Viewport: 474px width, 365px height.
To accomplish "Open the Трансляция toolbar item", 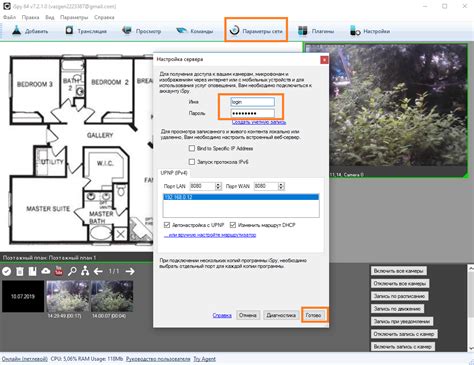I will [x=86, y=31].
